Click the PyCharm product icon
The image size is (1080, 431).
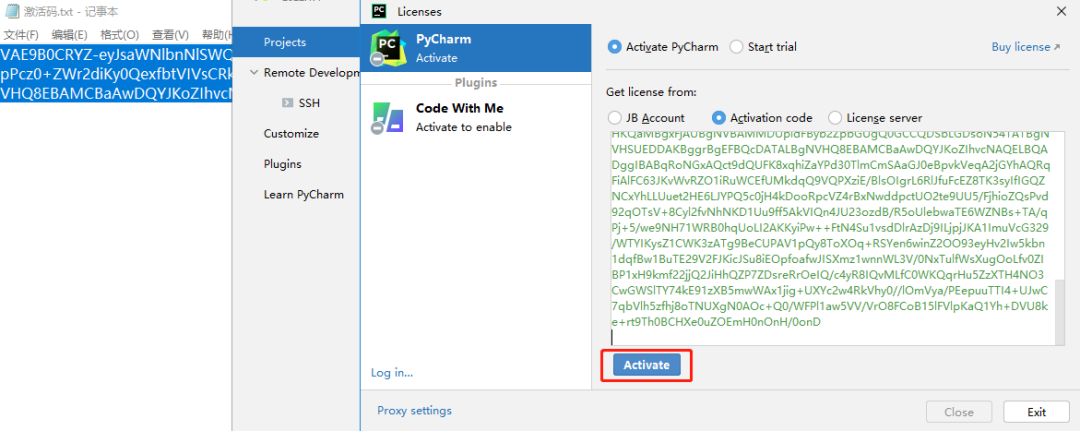tap(386, 48)
